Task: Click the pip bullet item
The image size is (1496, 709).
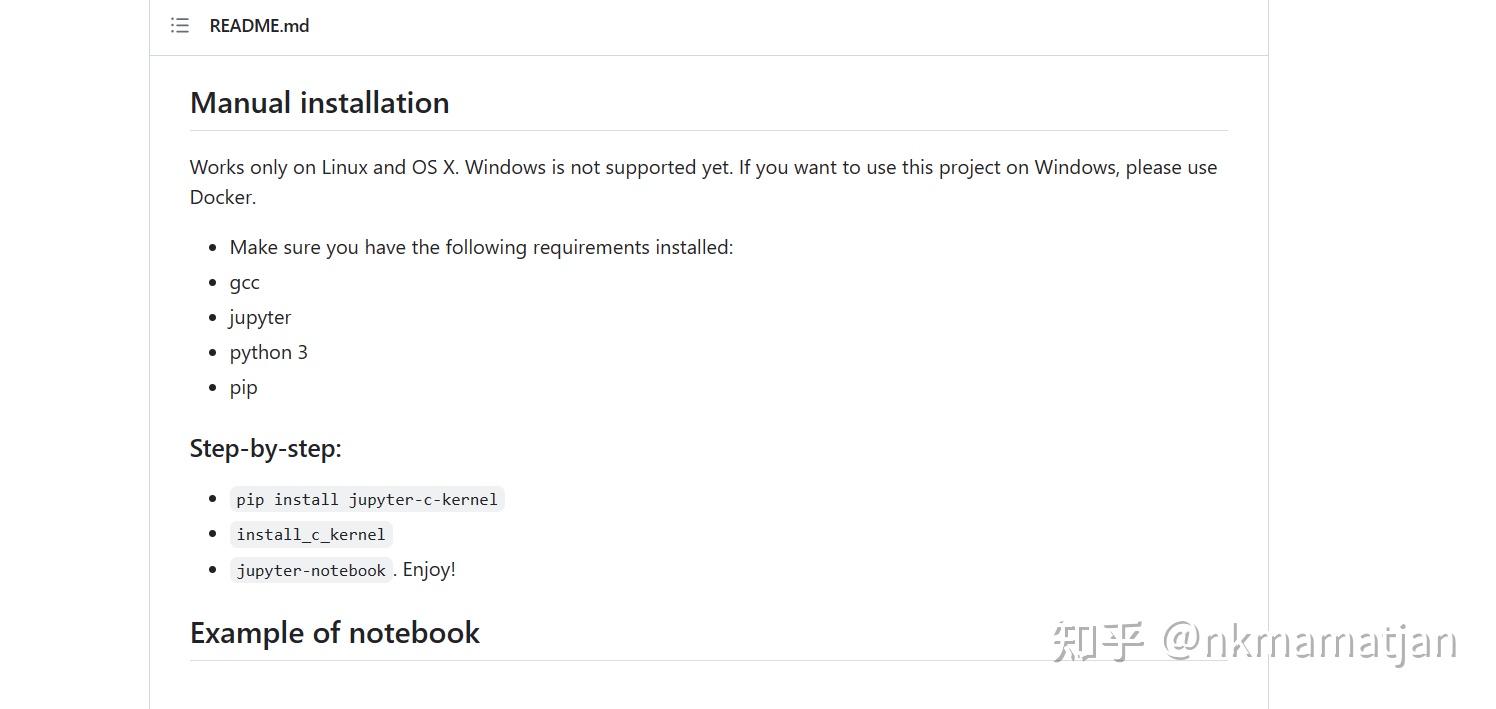Action: (x=243, y=387)
